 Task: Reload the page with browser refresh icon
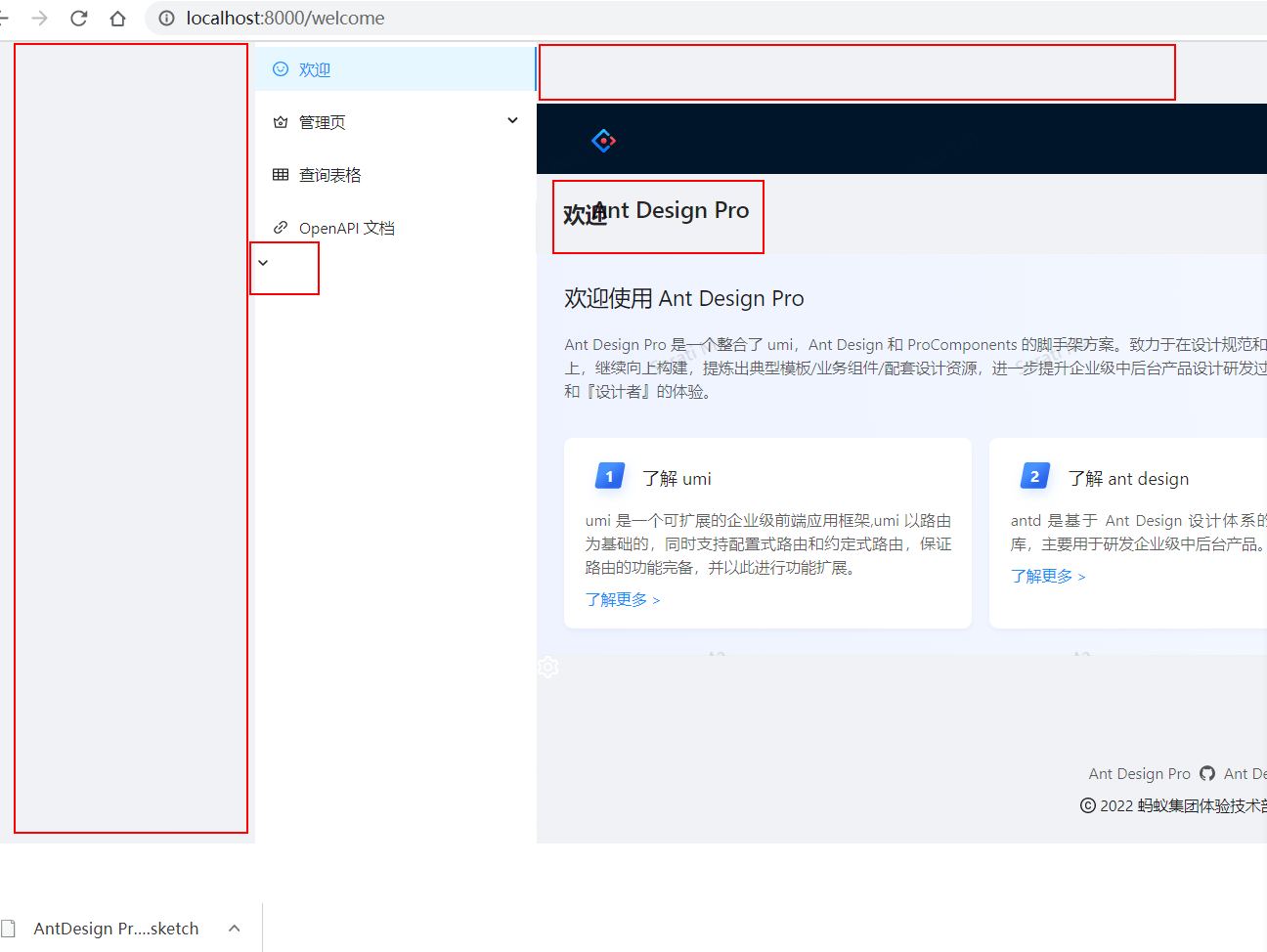pyautogui.click(x=79, y=19)
